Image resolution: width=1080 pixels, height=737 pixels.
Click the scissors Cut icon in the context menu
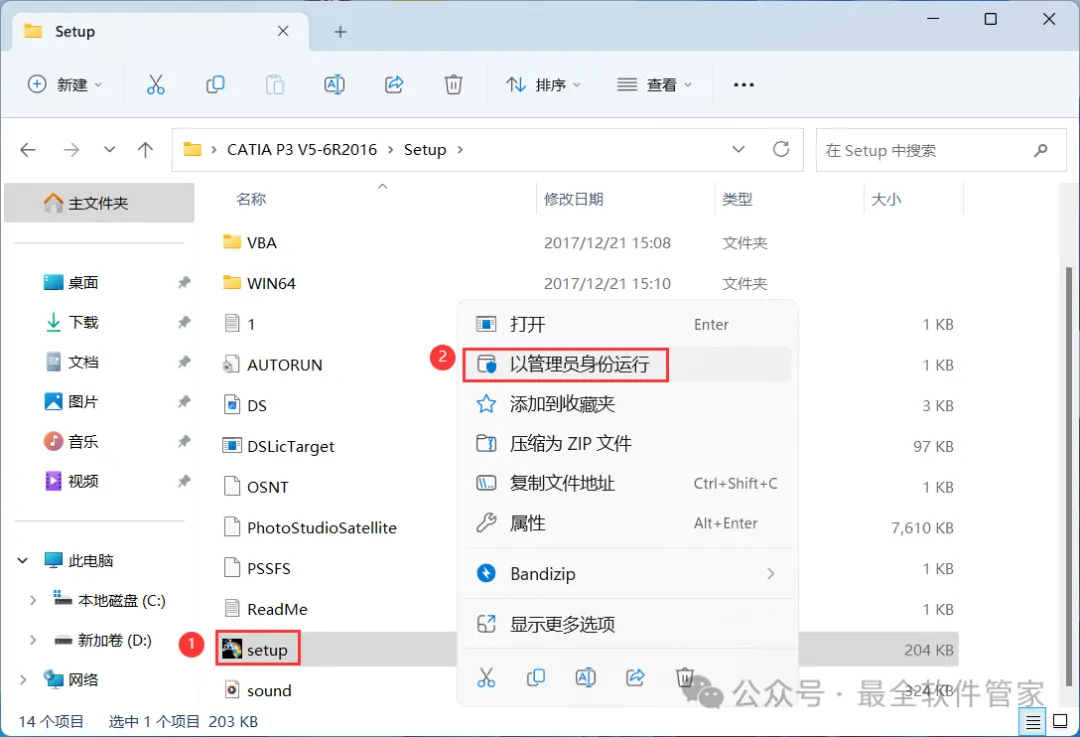[x=486, y=678]
